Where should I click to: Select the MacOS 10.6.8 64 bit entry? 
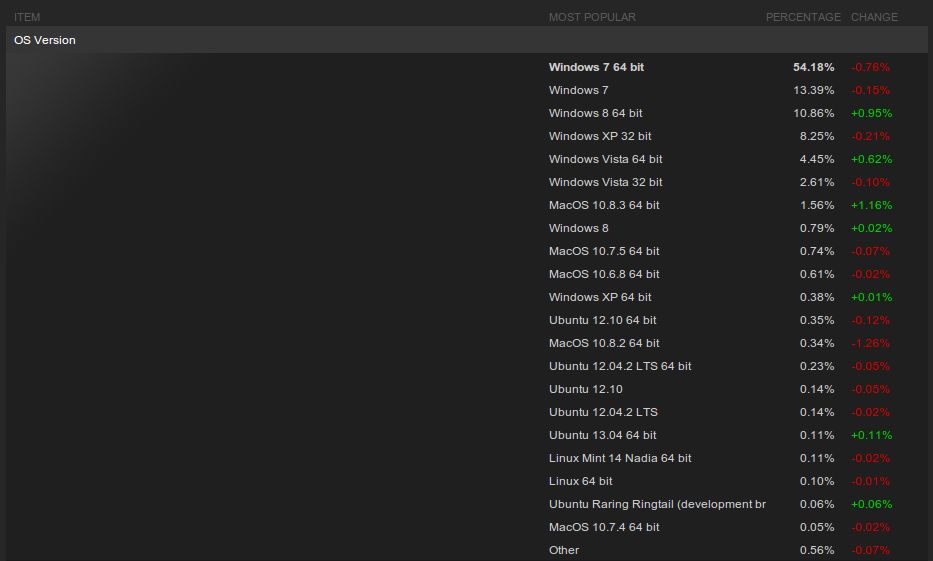[604, 274]
